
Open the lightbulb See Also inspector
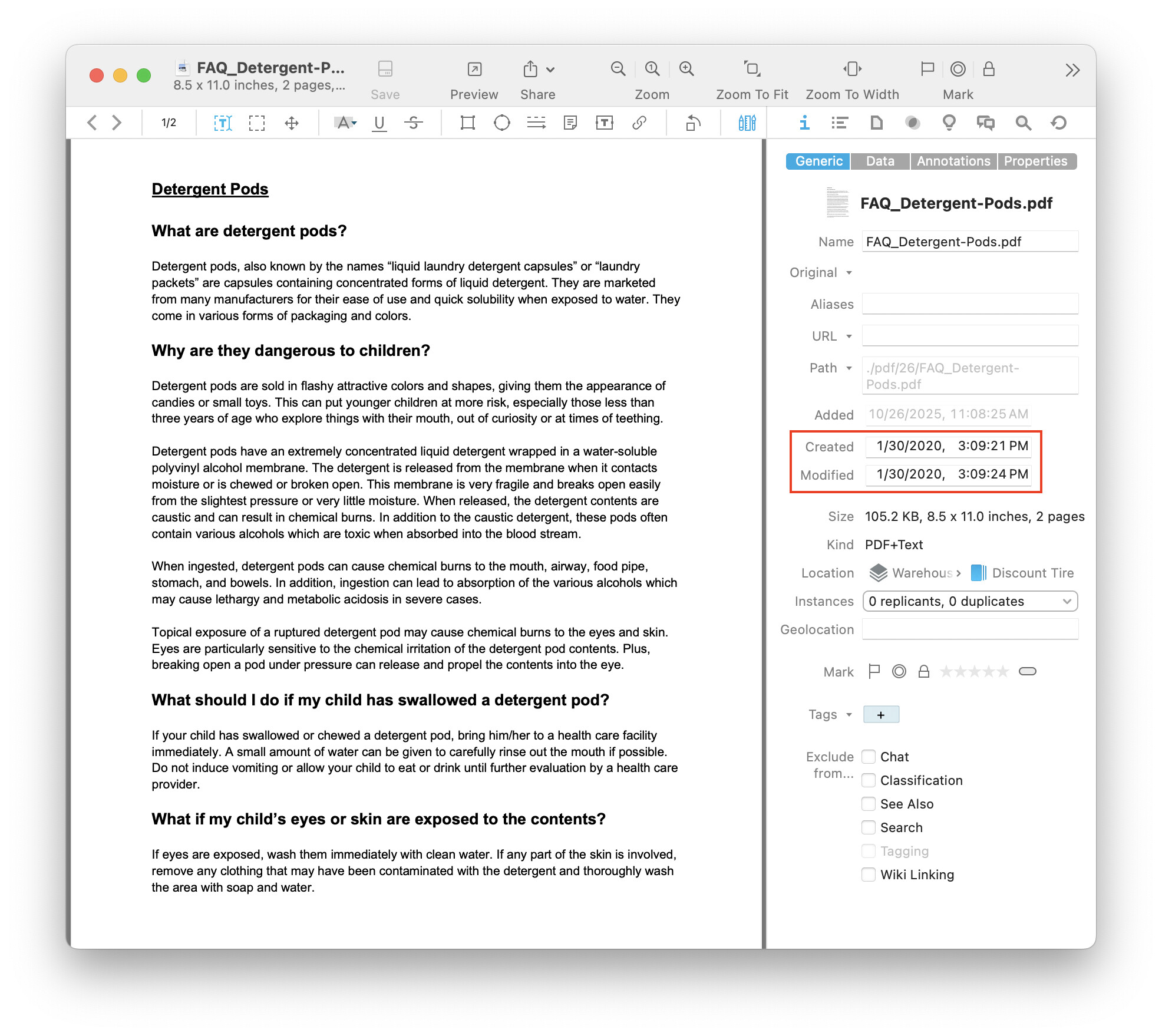pos(949,123)
